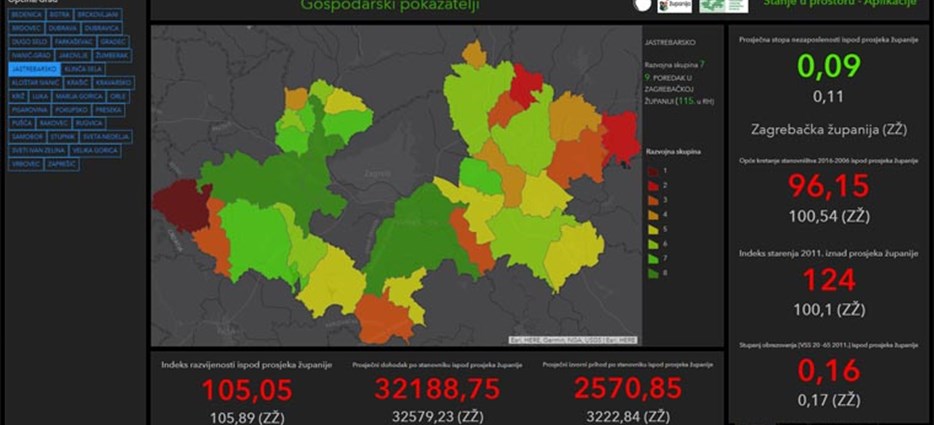Filter dashboard by RUGVICA

89,123
